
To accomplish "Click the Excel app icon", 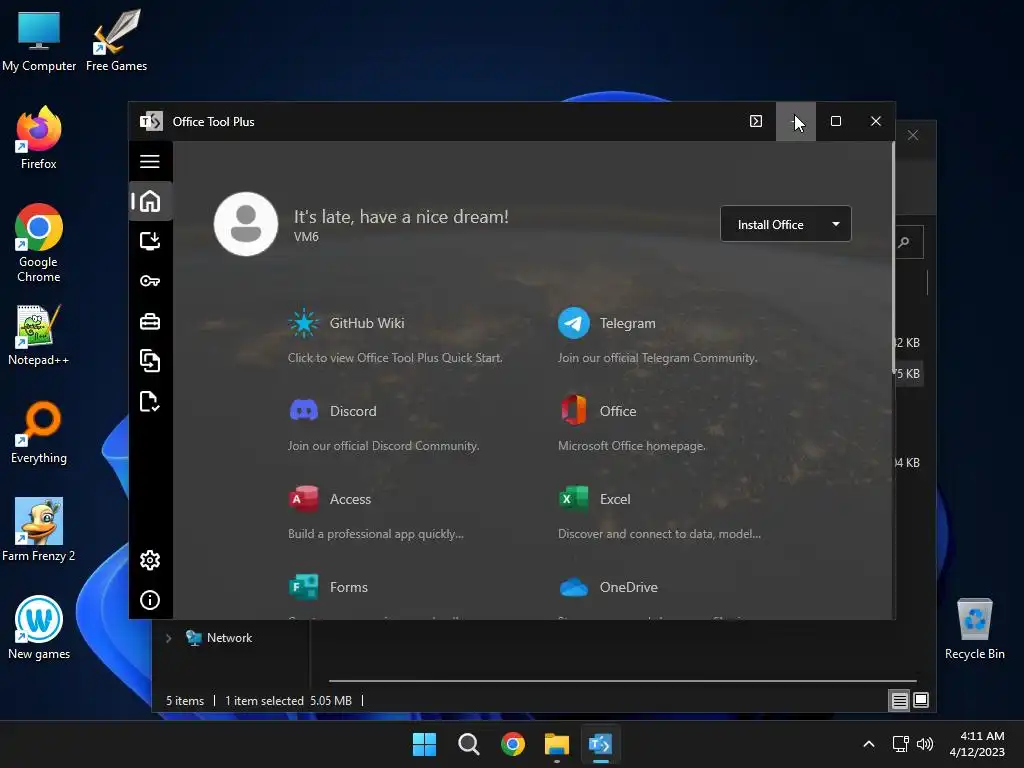I will pos(573,499).
